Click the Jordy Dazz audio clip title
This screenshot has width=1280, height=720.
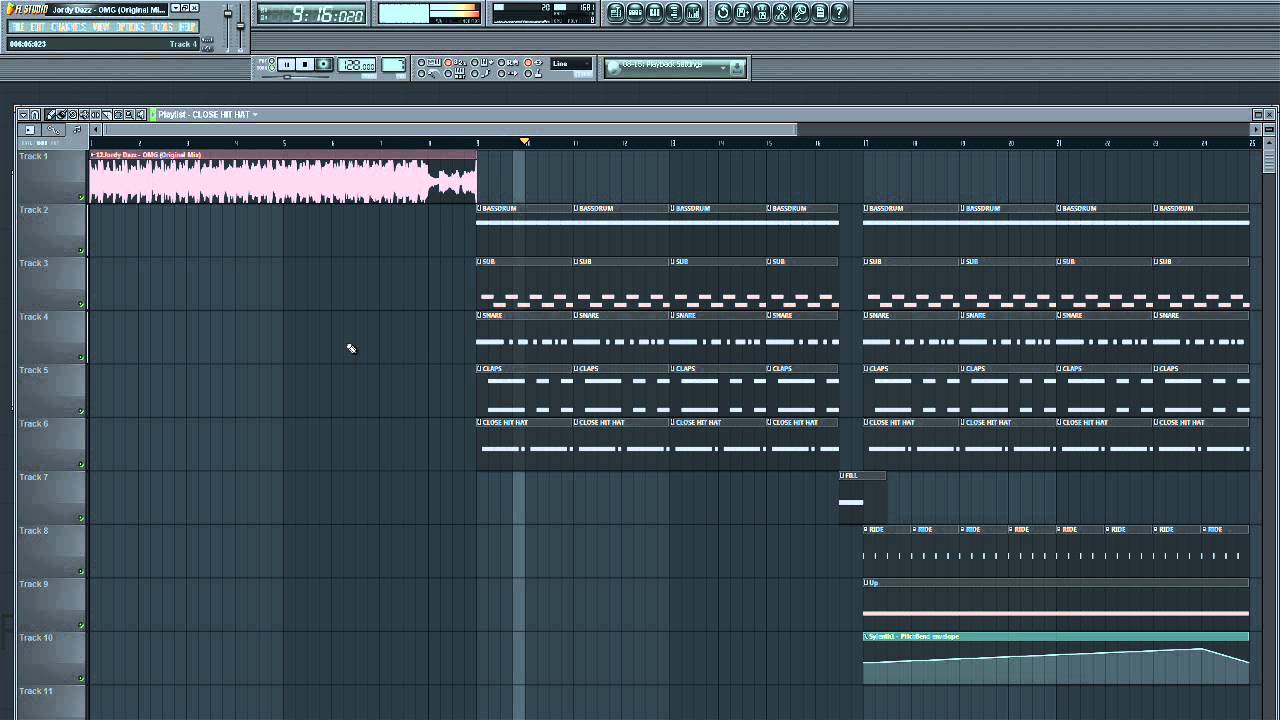point(148,155)
